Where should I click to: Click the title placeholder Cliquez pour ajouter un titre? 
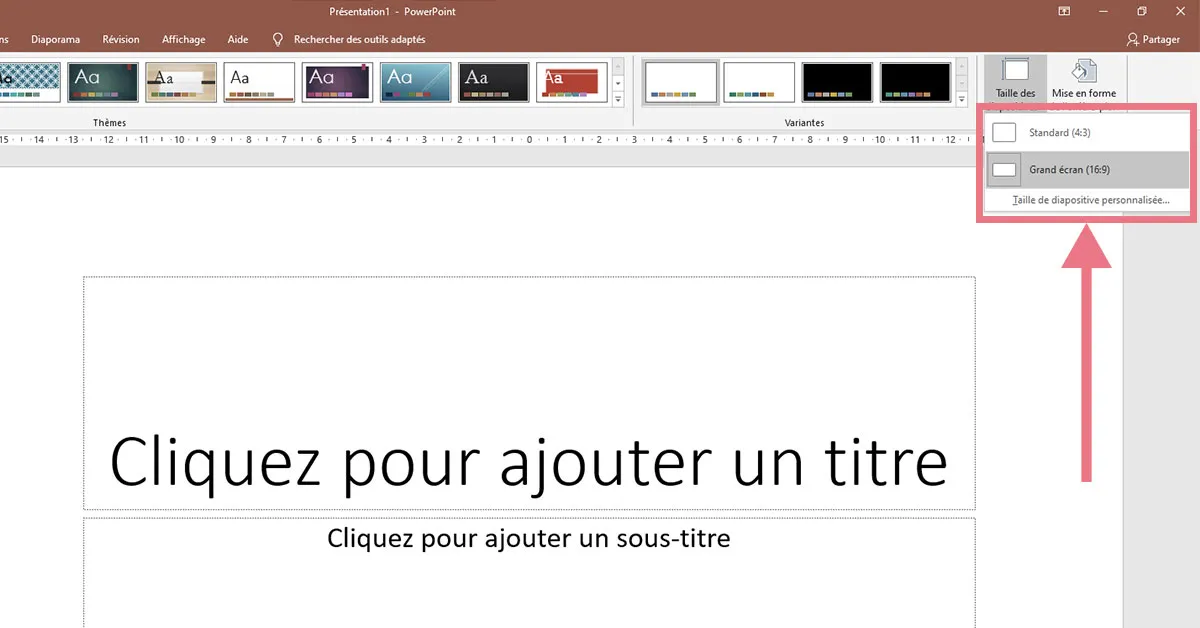529,393
